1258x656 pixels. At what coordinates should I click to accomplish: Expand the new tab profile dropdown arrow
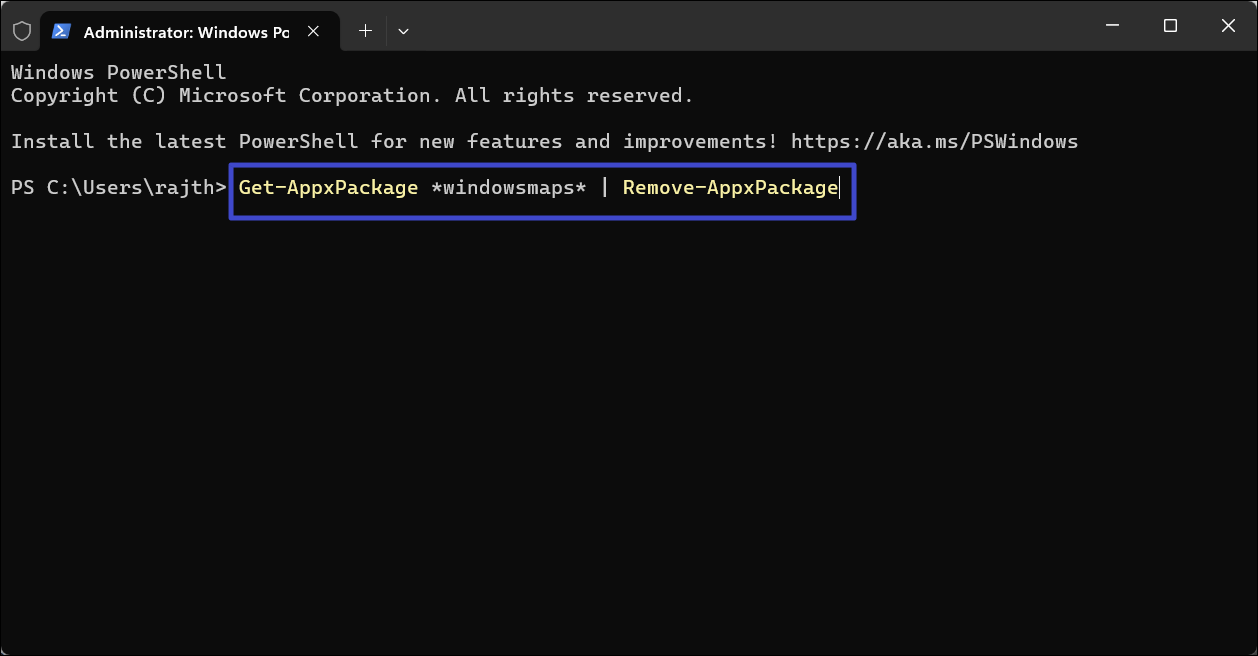403,31
